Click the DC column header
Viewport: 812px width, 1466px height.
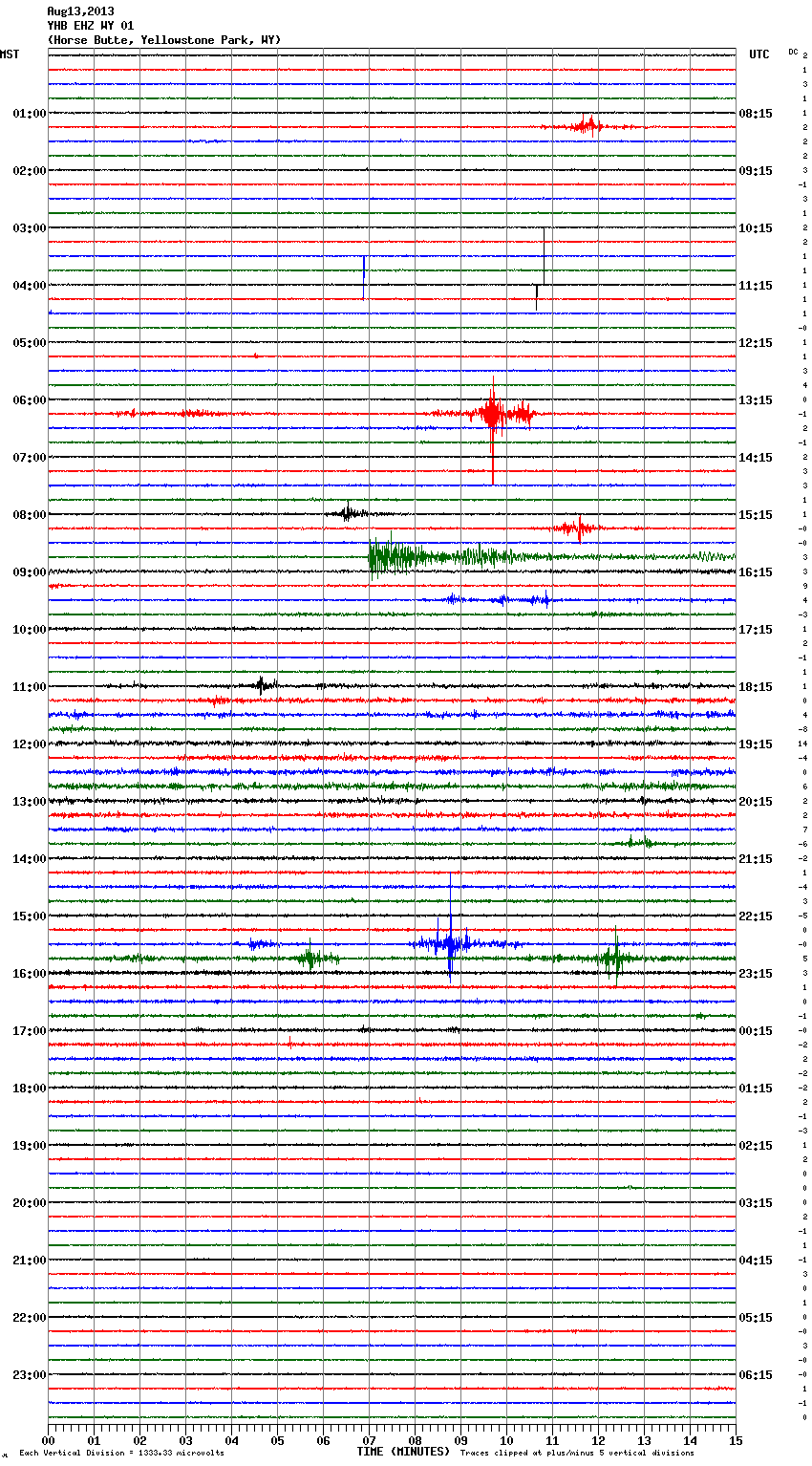[x=793, y=52]
